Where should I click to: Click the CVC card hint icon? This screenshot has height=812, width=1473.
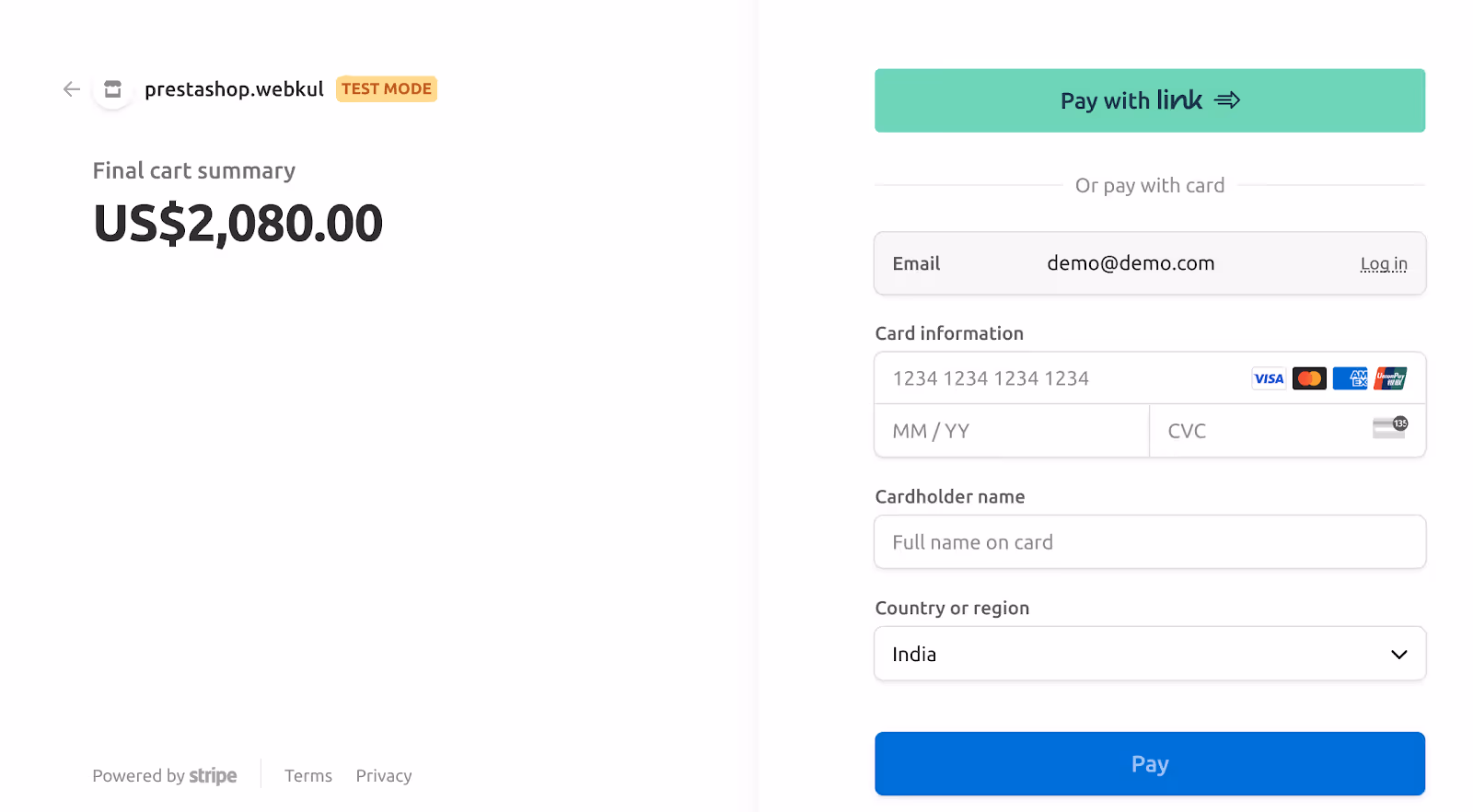coord(1389,427)
